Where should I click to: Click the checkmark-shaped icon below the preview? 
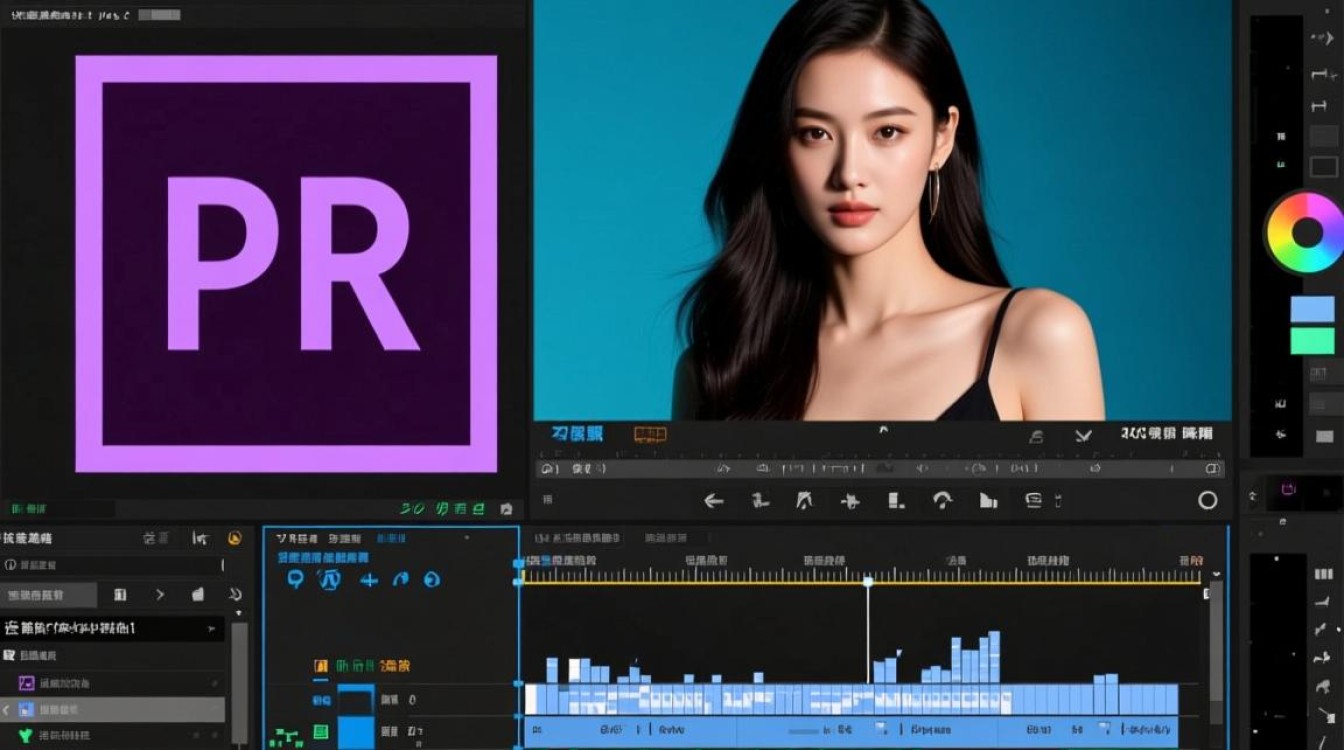1083,435
